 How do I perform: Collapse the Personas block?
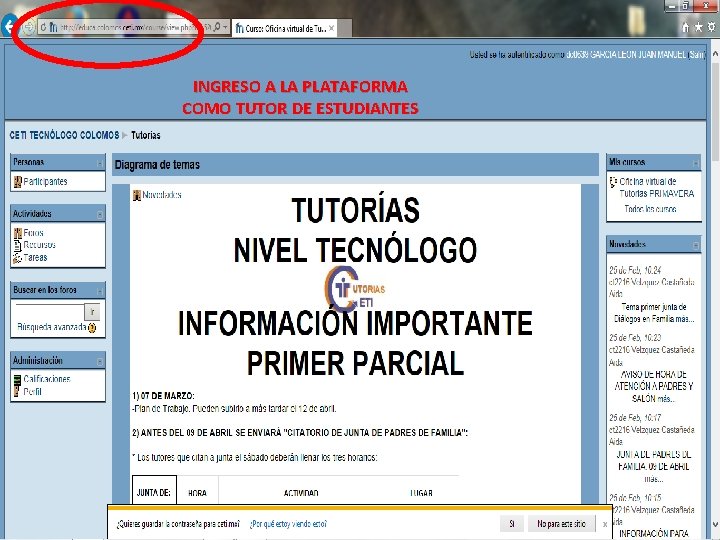pyautogui.click(x=100, y=163)
